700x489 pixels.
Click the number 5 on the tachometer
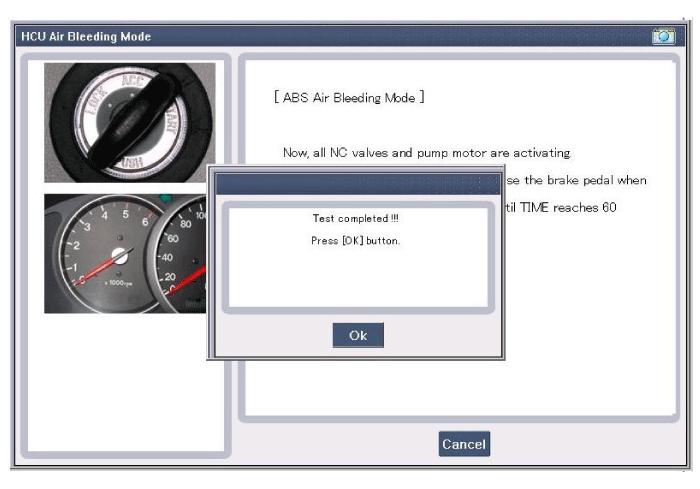124,213
